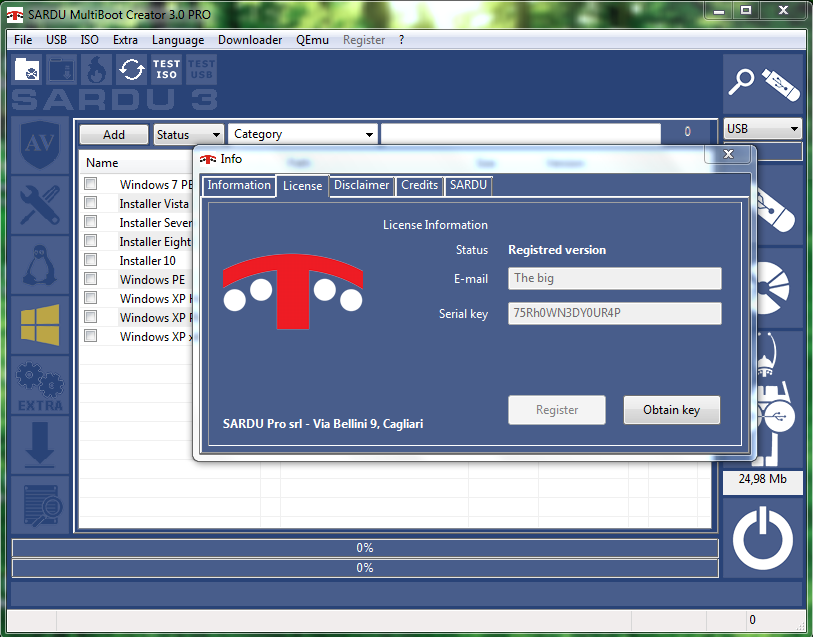813x637 pixels.
Task: Click the Register button in Info dialog
Action: click(557, 410)
